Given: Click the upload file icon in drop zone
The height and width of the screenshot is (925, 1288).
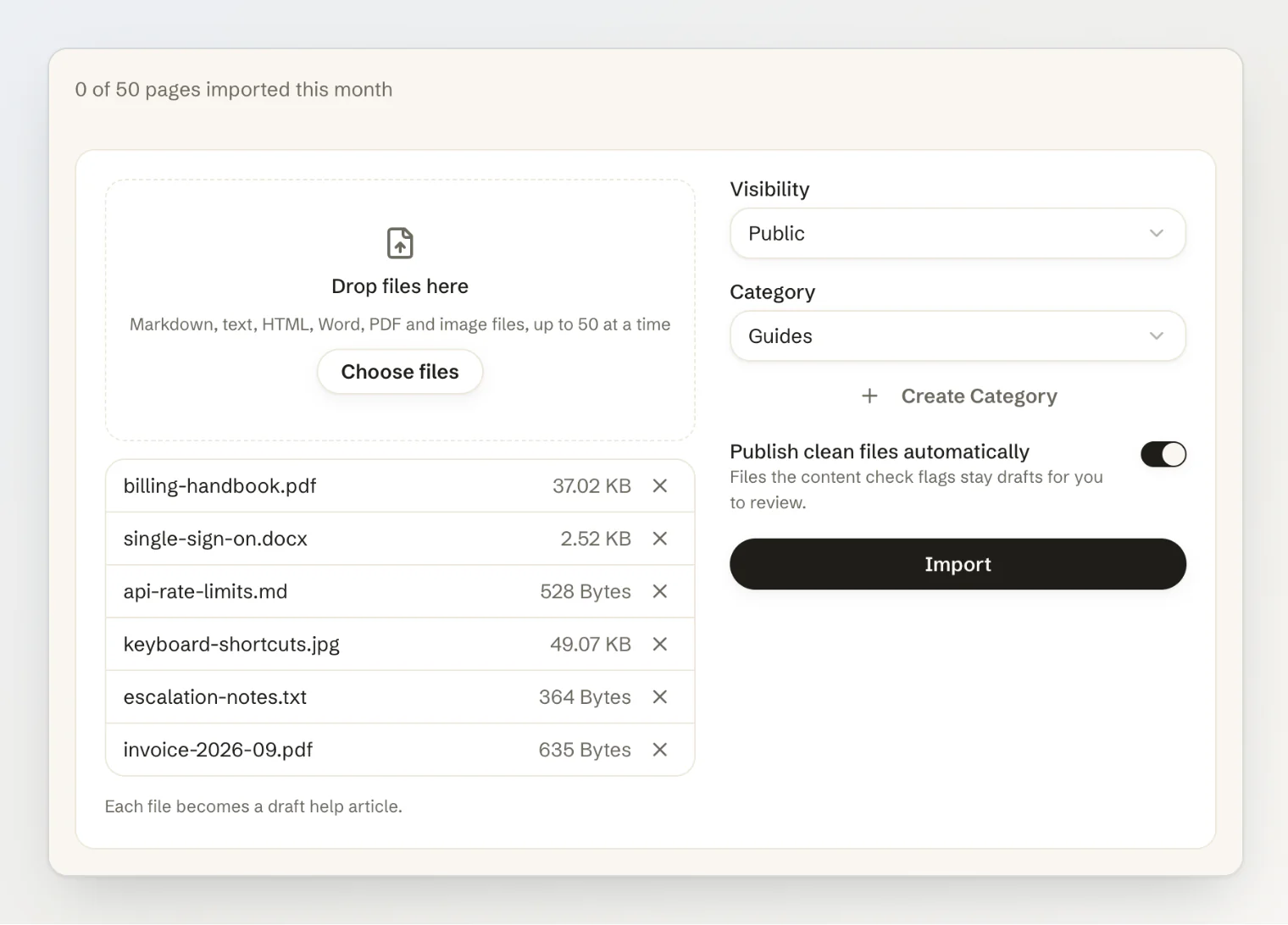Looking at the screenshot, I should (x=400, y=243).
